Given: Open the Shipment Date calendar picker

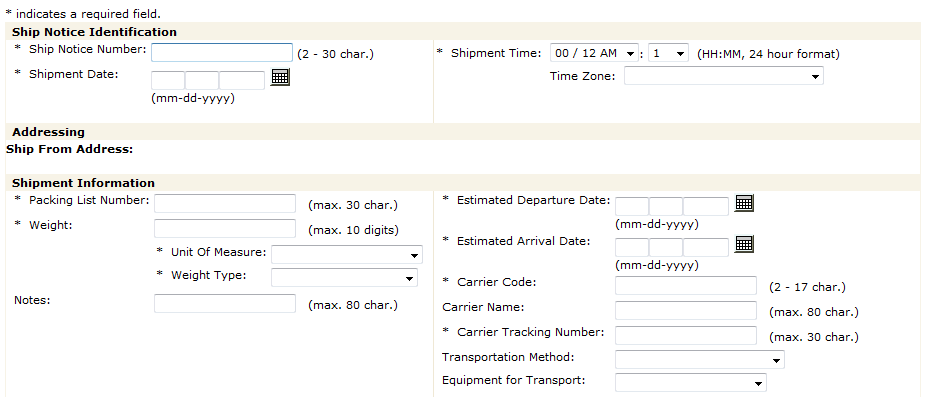Looking at the screenshot, I should [x=280, y=77].
